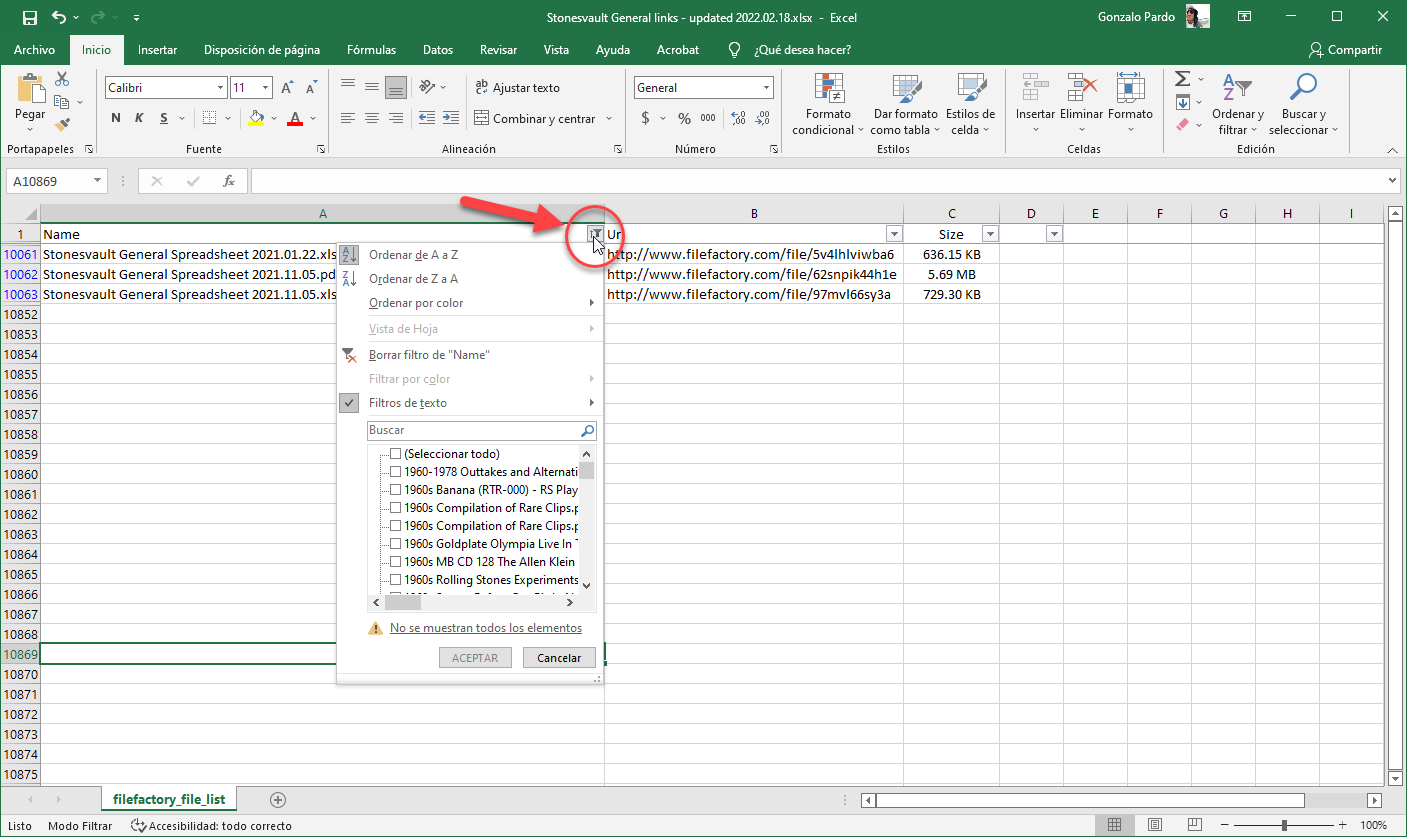The width and height of the screenshot is (1407, 837).
Task: Check the (Seleccionar todo) box
Action: coord(395,454)
